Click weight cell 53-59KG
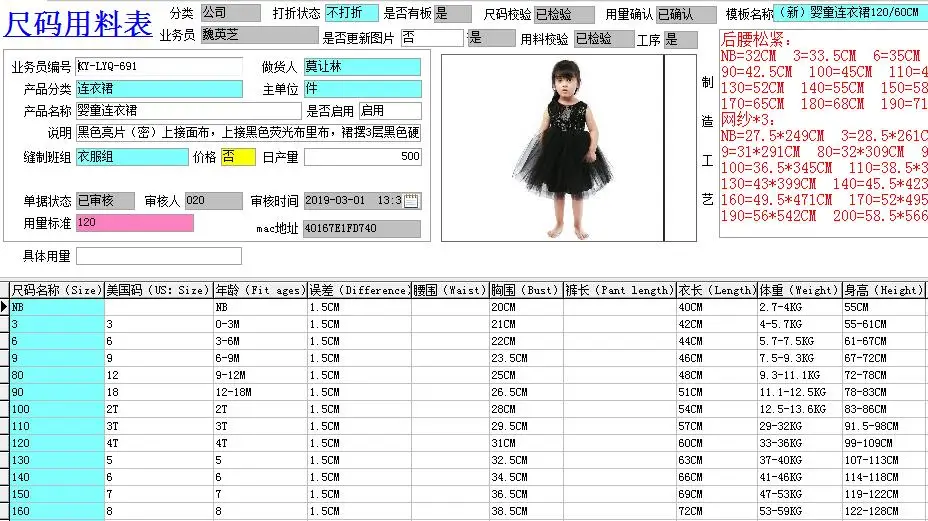The width and height of the screenshot is (928, 521). coord(800,511)
